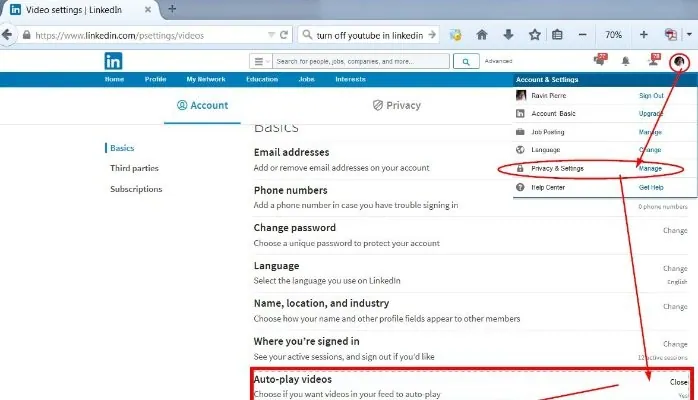Click the Help Center question mark icon

(520, 187)
